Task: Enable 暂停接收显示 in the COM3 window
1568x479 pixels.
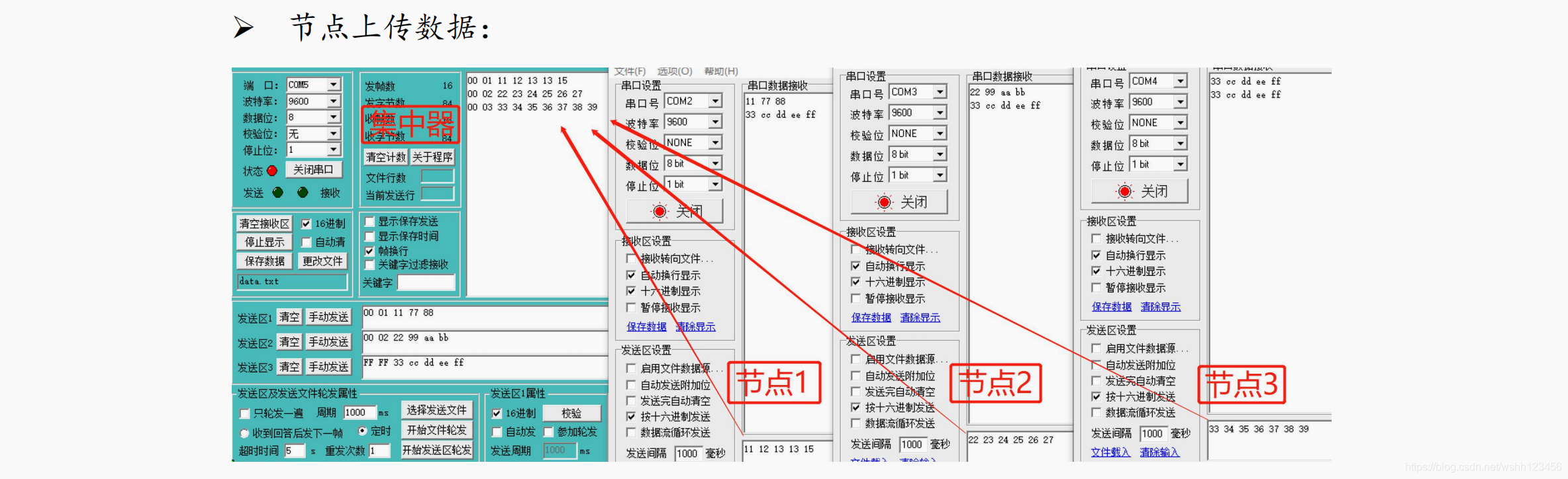Action: point(856,298)
